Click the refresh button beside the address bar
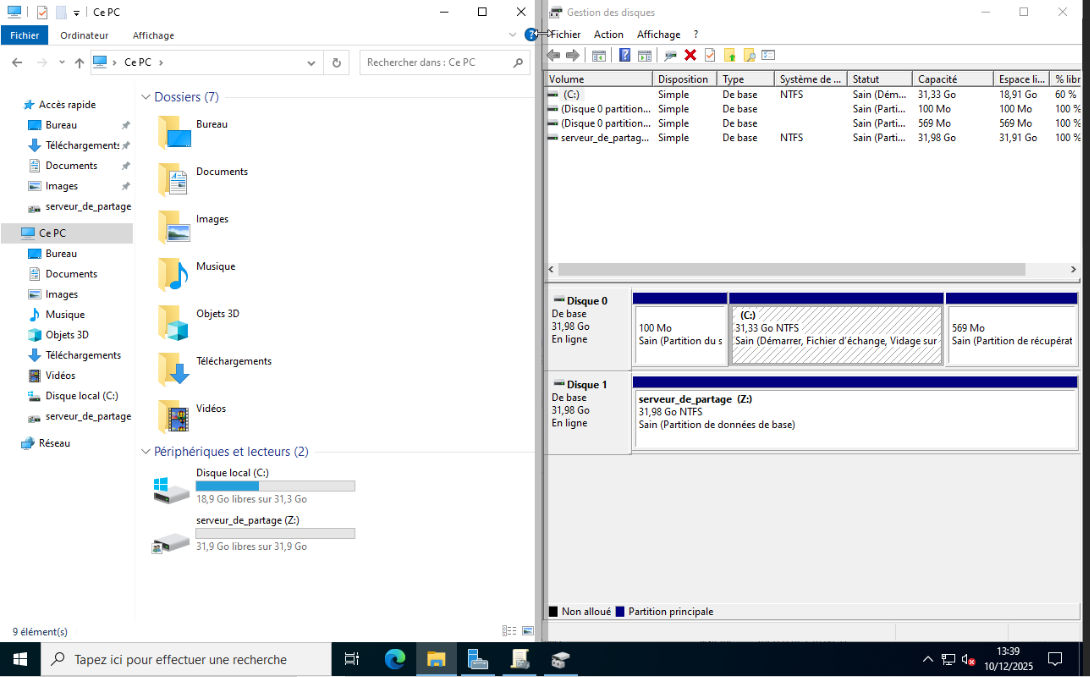 (x=337, y=62)
